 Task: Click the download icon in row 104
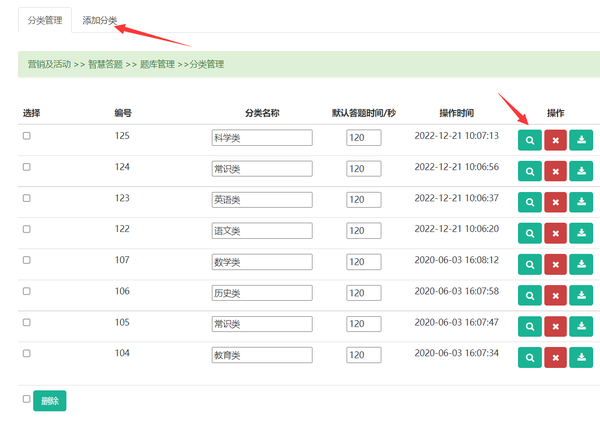tap(581, 358)
